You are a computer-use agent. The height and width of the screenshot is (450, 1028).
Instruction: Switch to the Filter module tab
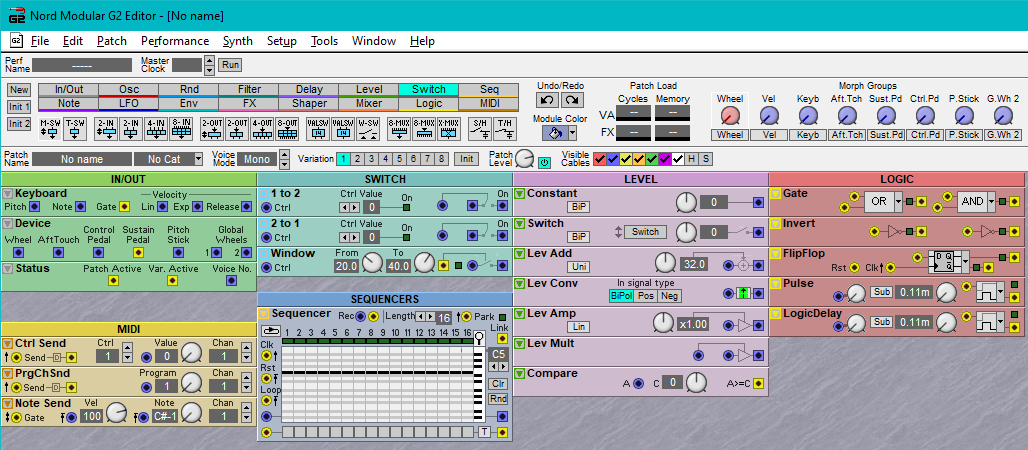point(249,89)
